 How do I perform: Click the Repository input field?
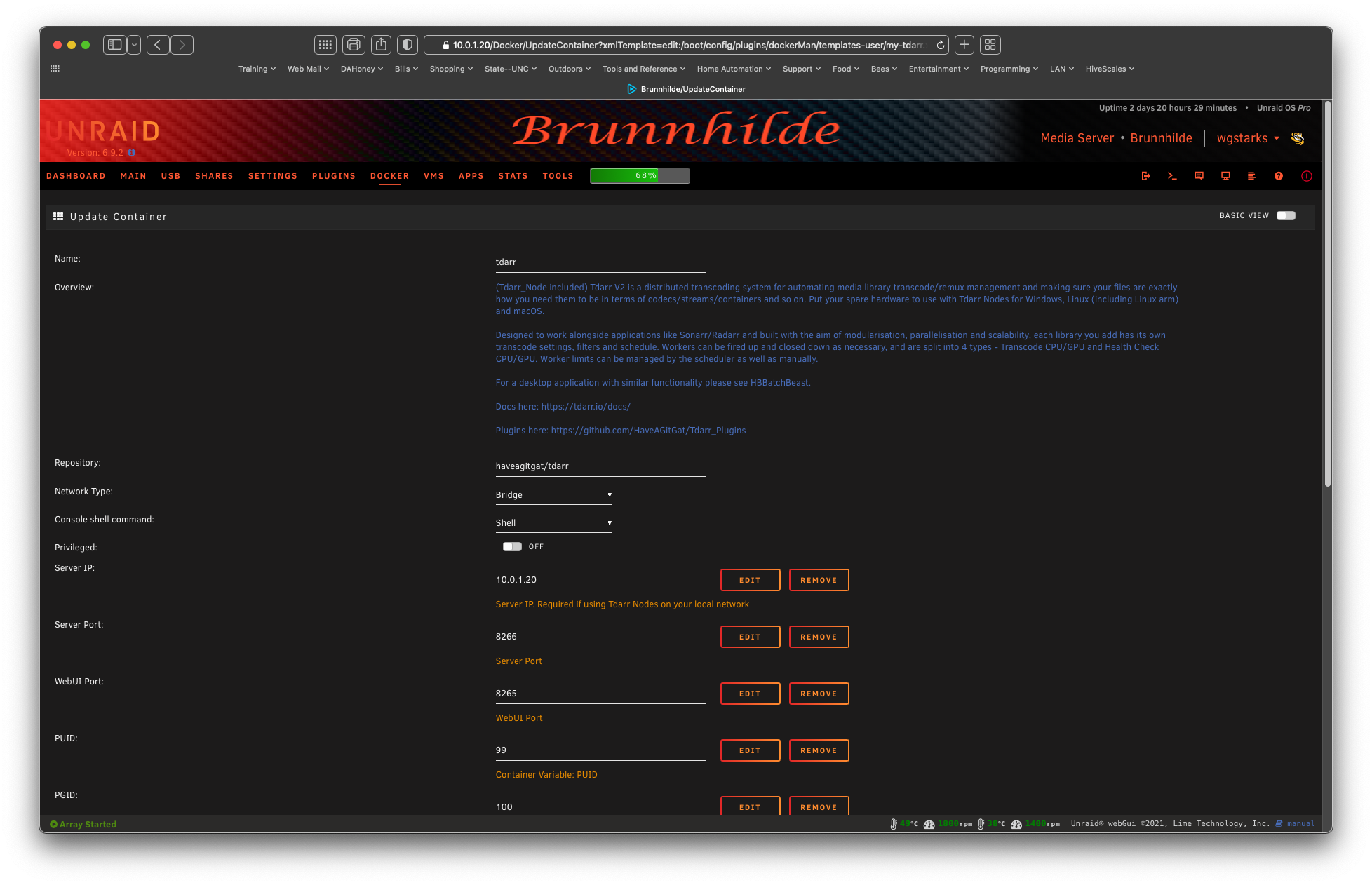(600, 466)
